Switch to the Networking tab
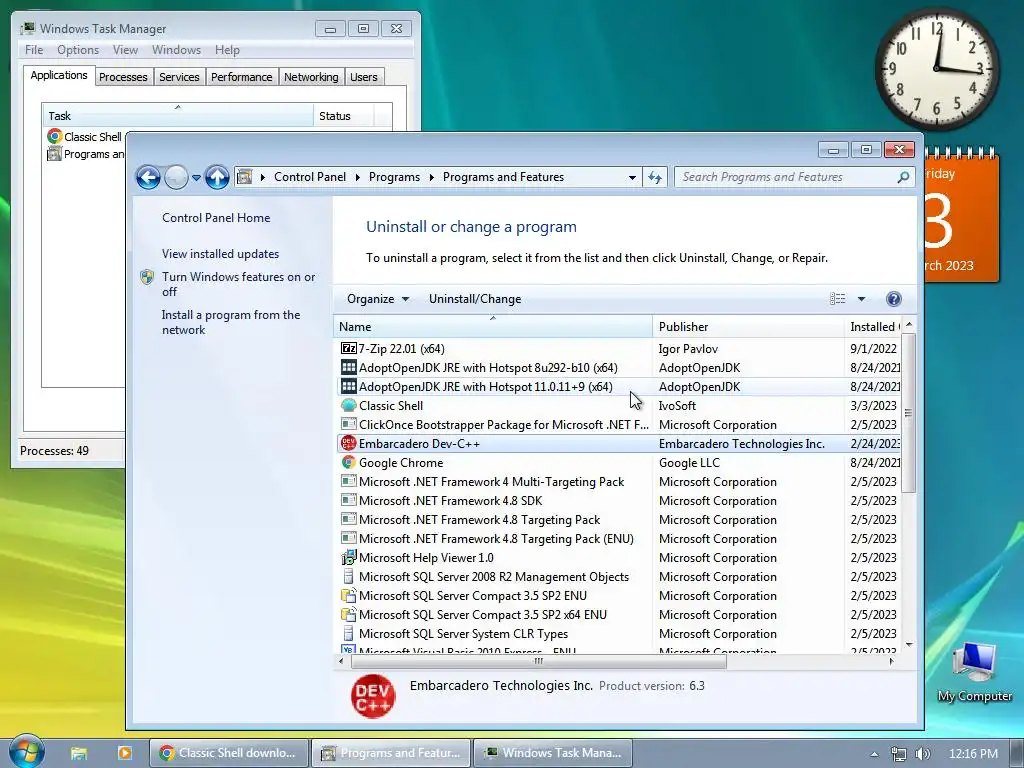Image resolution: width=1024 pixels, height=768 pixels. (311, 77)
